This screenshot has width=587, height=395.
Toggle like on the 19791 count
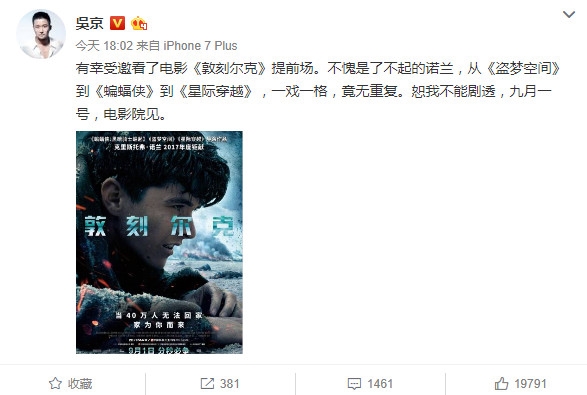click(x=521, y=383)
